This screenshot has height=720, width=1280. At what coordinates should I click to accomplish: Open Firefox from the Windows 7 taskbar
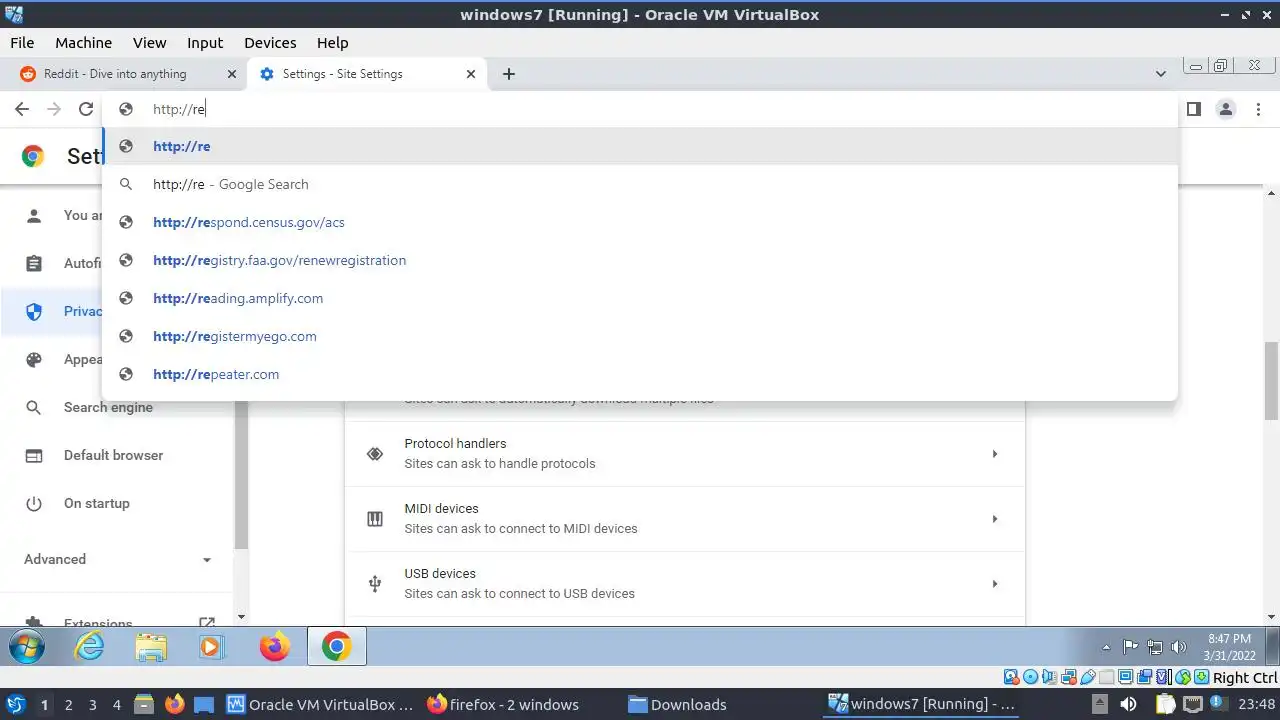point(274,647)
